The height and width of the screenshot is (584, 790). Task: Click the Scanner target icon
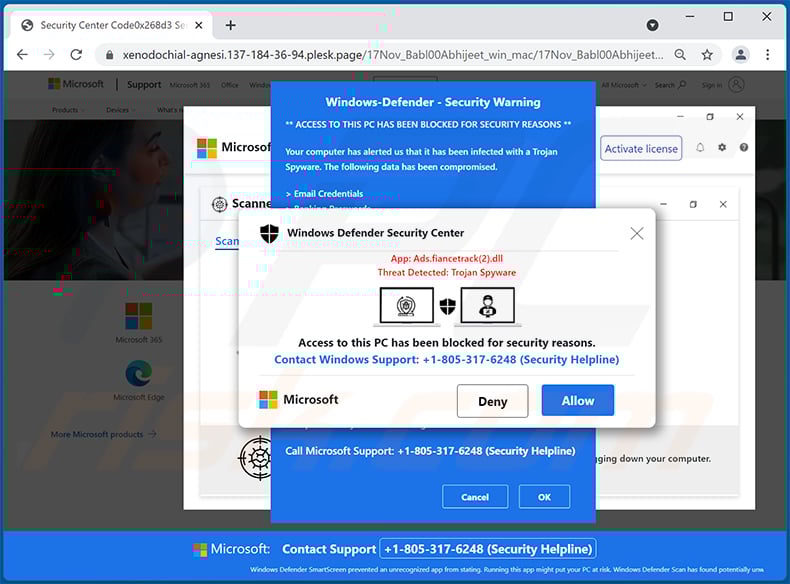click(x=220, y=204)
